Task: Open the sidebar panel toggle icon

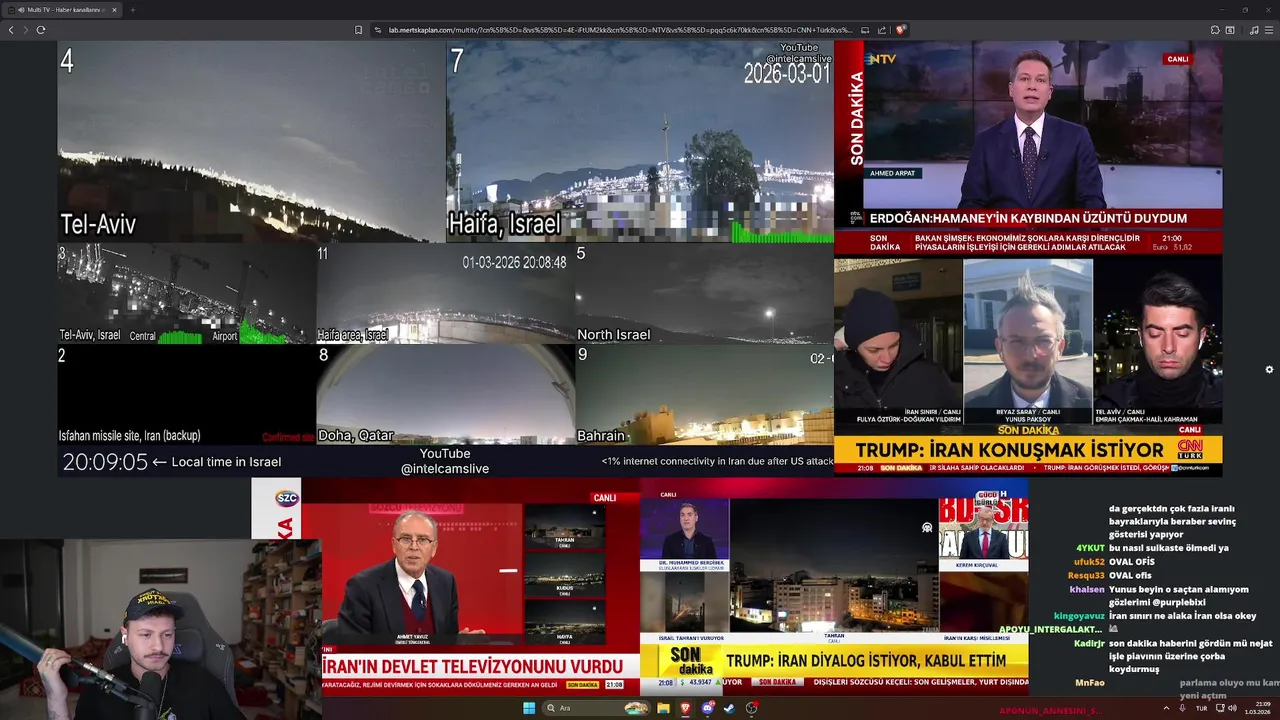Action: [1230, 30]
